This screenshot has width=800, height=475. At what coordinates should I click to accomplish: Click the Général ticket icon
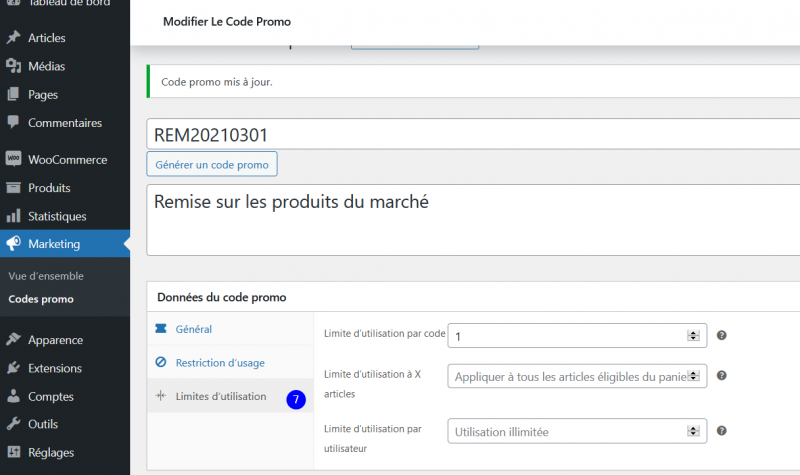pyautogui.click(x=161, y=328)
